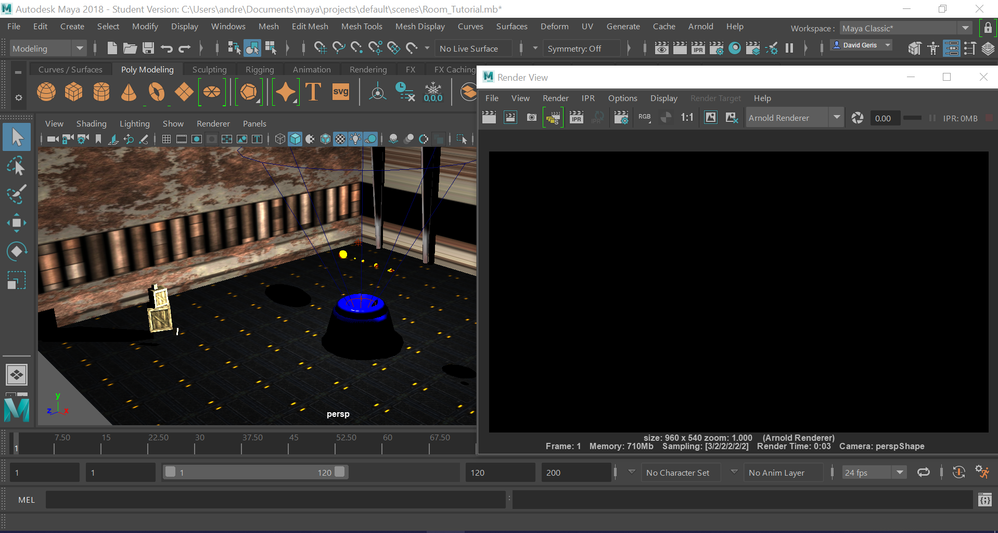
Task: Activate the Rotate tool in toolbox
Action: (x=17, y=251)
